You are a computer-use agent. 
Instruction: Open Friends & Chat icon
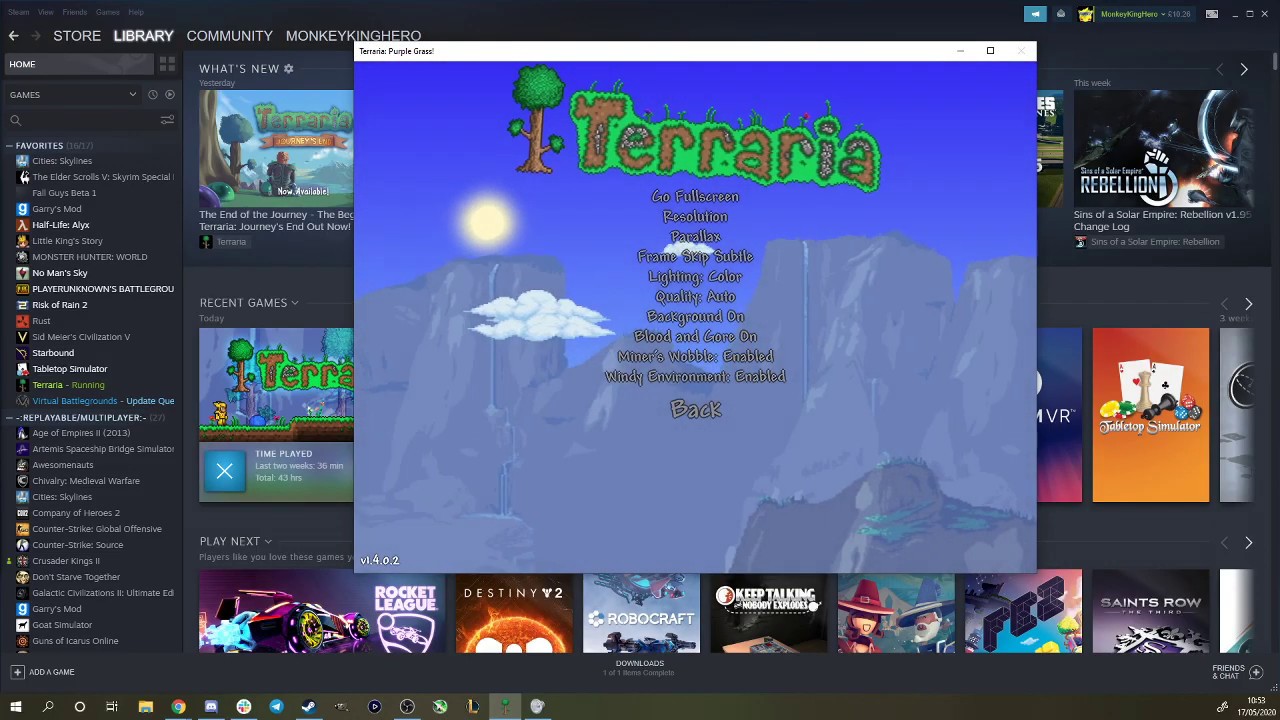(1256, 672)
